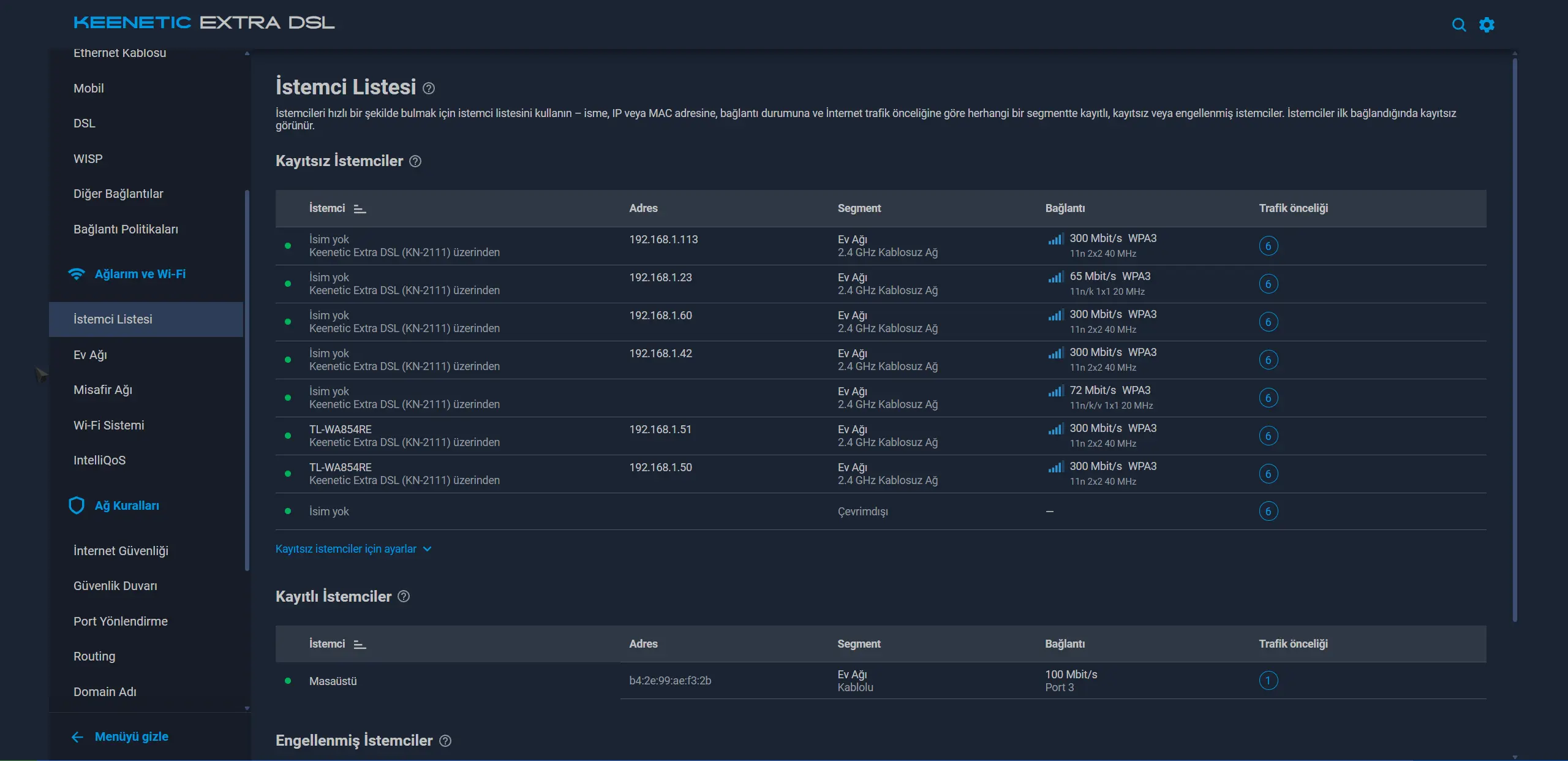Click priority 6 badge for 192.168.1.42

point(1268,360)
